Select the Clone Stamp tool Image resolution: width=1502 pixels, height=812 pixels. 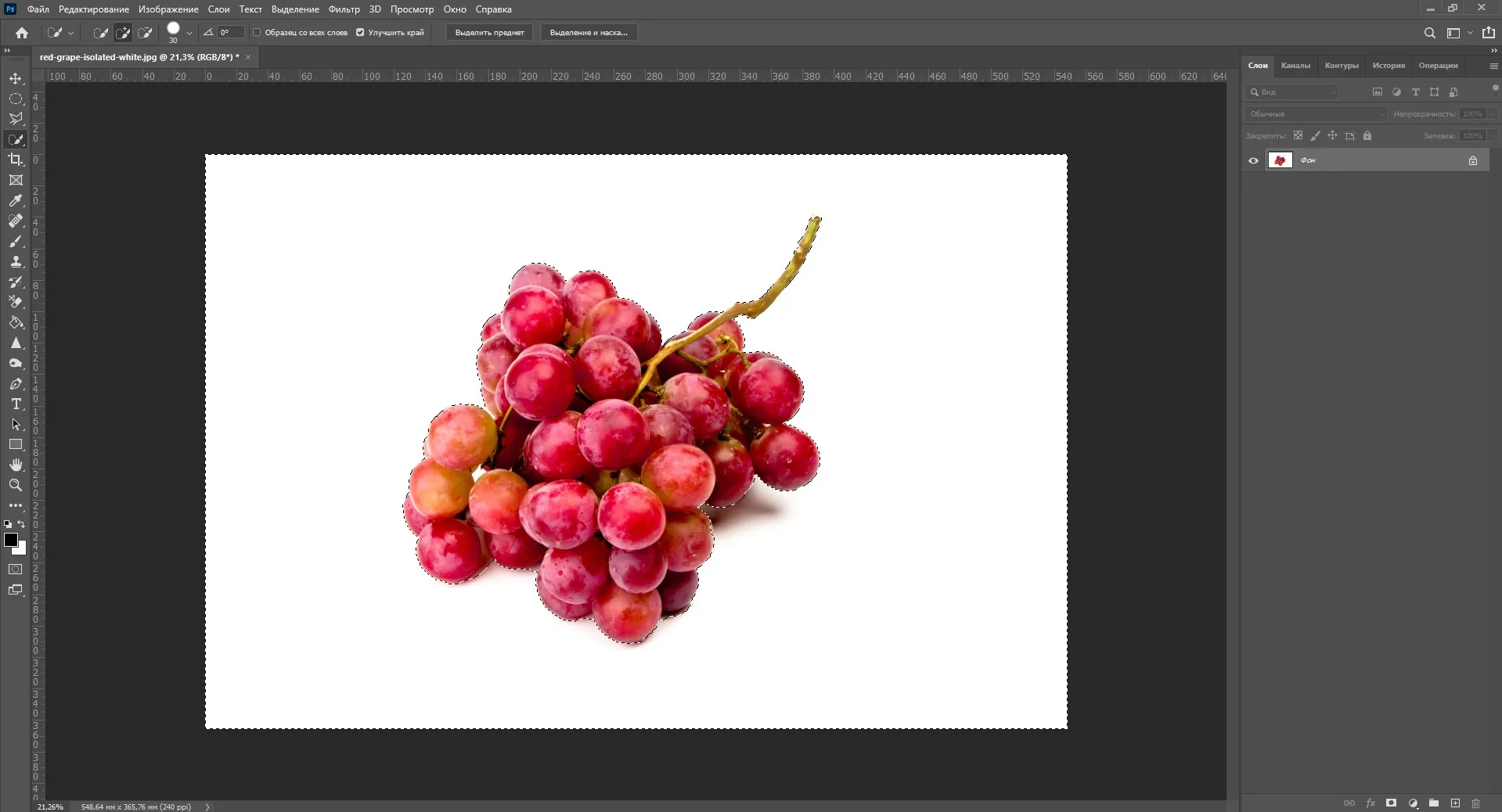16,262
